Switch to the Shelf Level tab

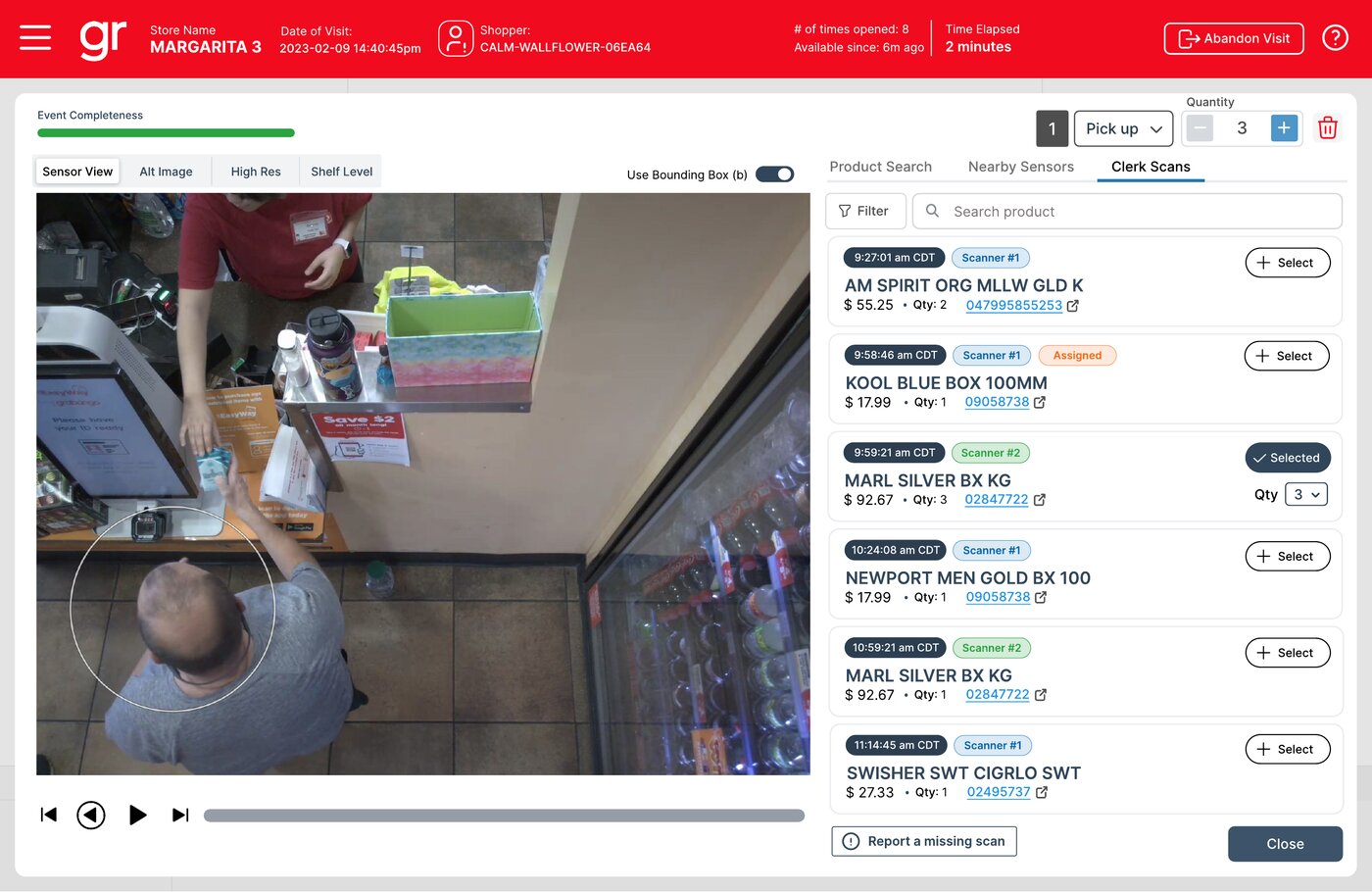click(341, 172)
